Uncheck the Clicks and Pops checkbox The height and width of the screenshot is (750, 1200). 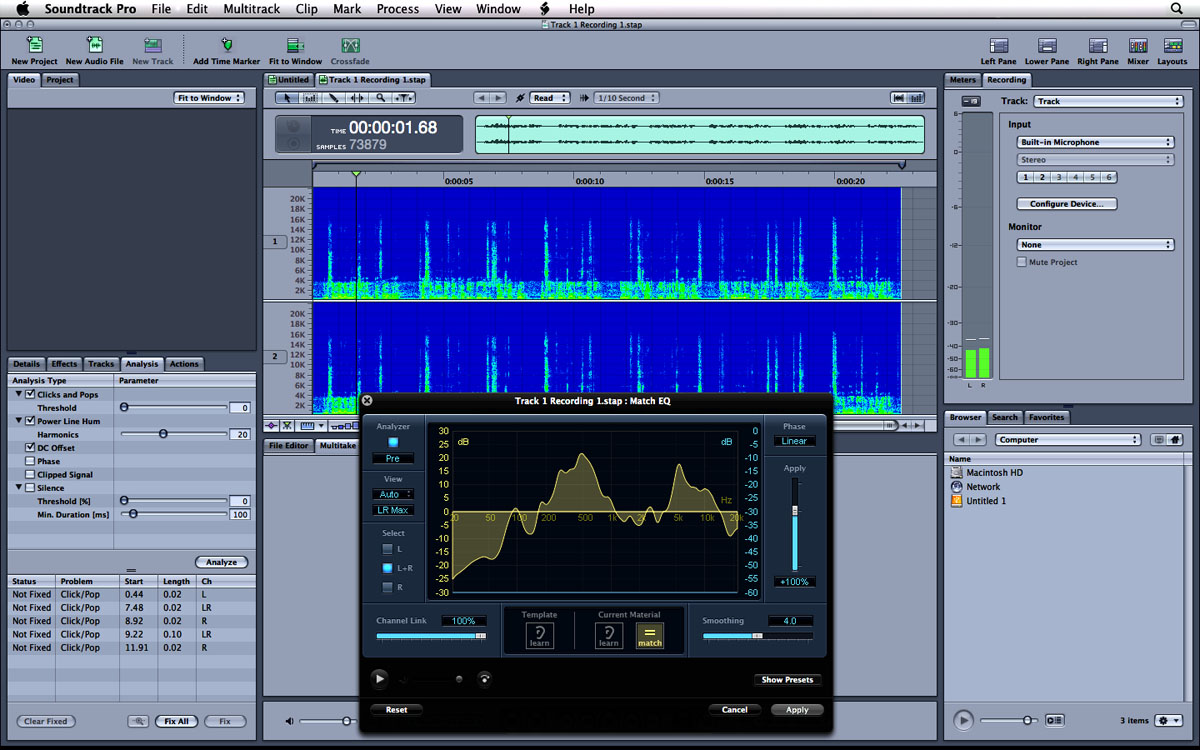click(30, 394)
